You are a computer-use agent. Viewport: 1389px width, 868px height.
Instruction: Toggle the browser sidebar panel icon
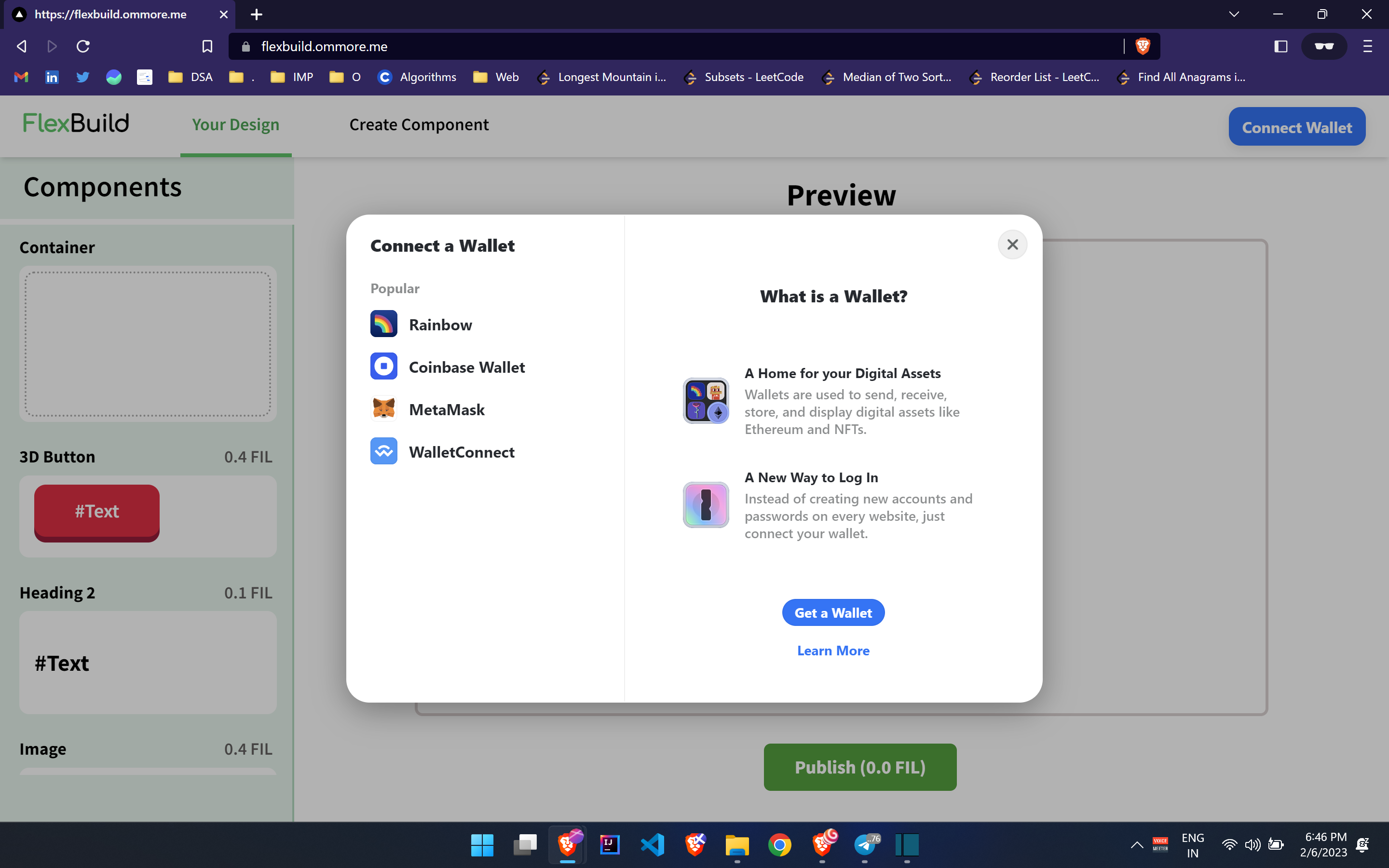pos(1280,46)
